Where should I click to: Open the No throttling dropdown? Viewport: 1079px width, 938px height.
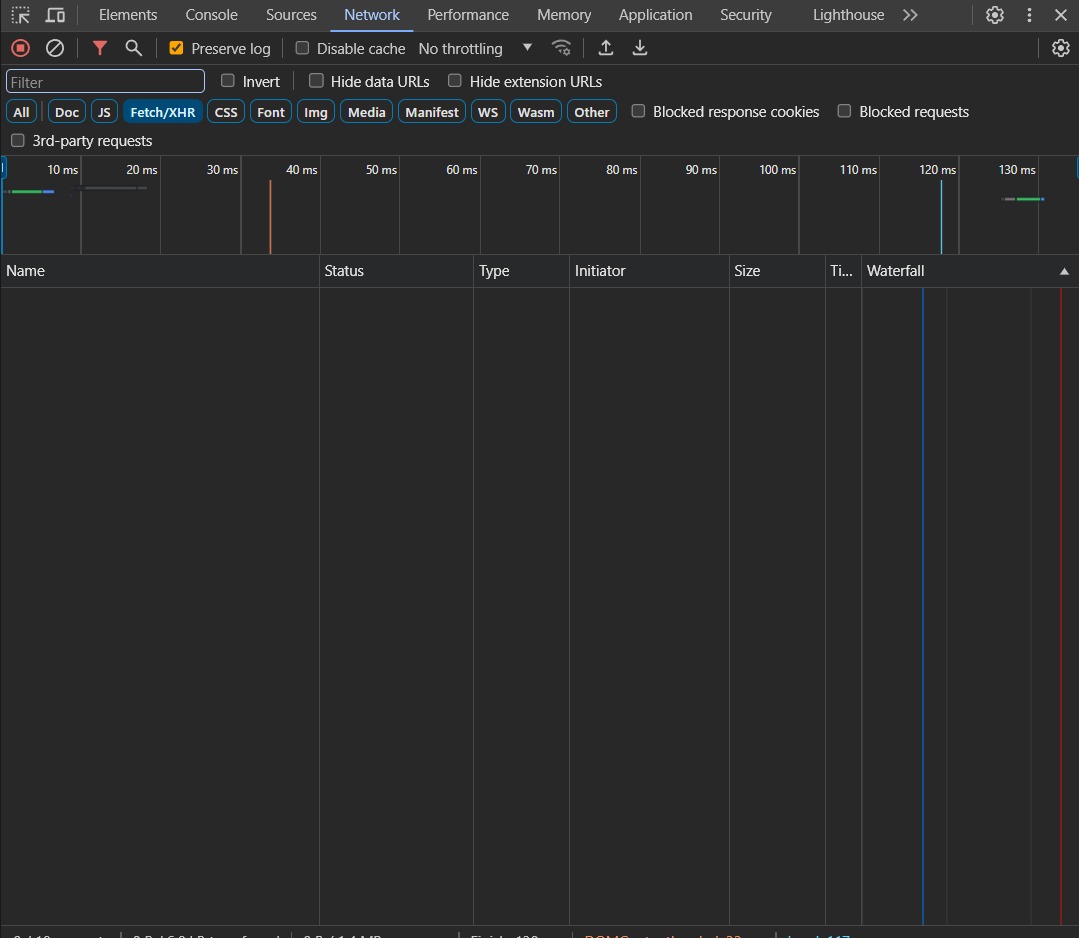pos(476,48)
